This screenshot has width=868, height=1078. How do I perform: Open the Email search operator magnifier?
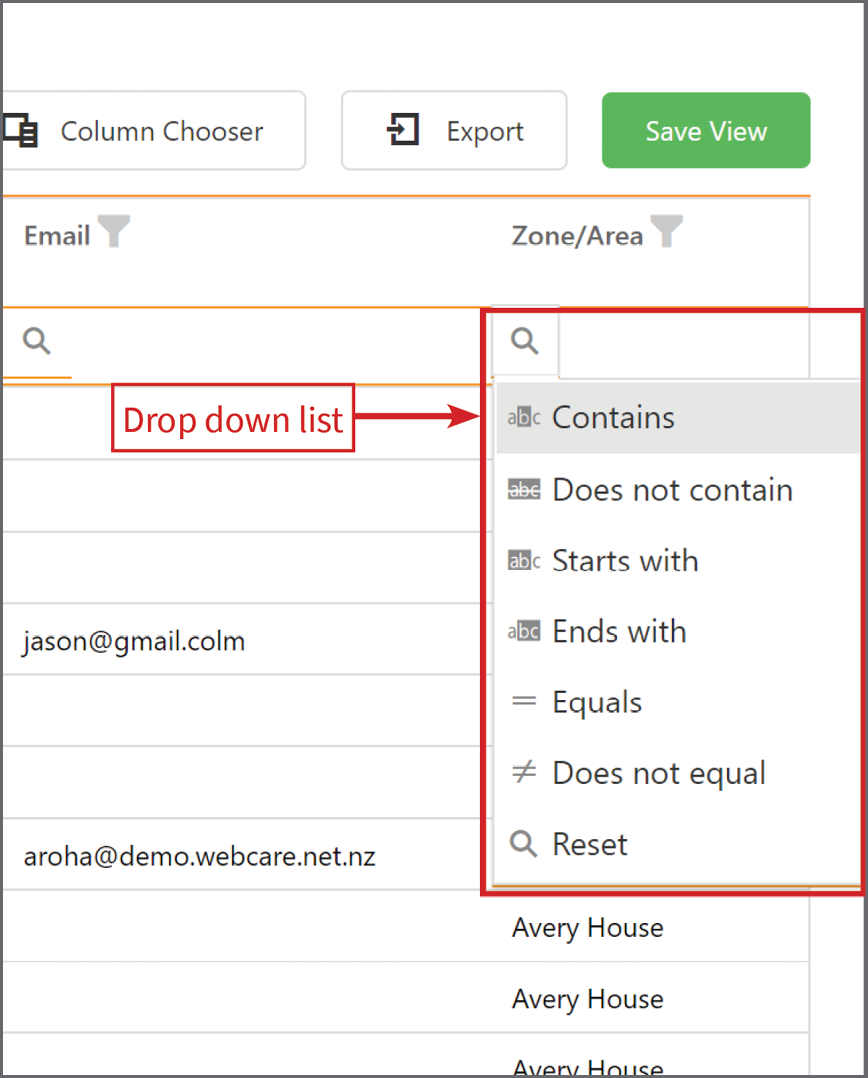(36, 341)
